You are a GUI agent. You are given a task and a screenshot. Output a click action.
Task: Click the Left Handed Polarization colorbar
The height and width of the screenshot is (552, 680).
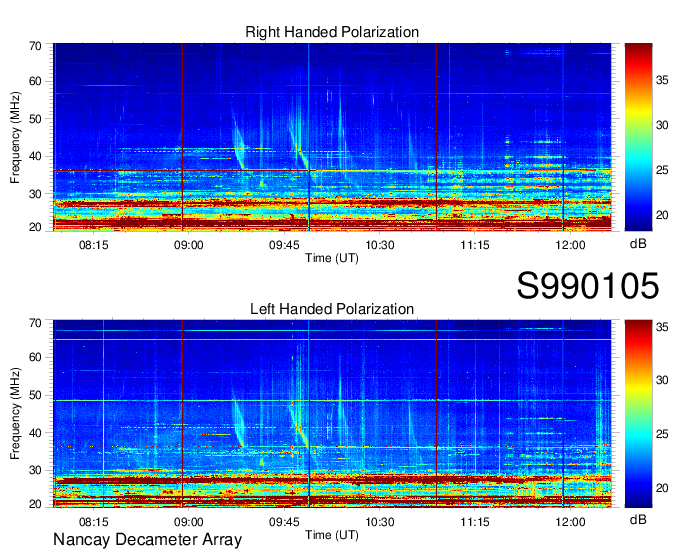(638, 414)
